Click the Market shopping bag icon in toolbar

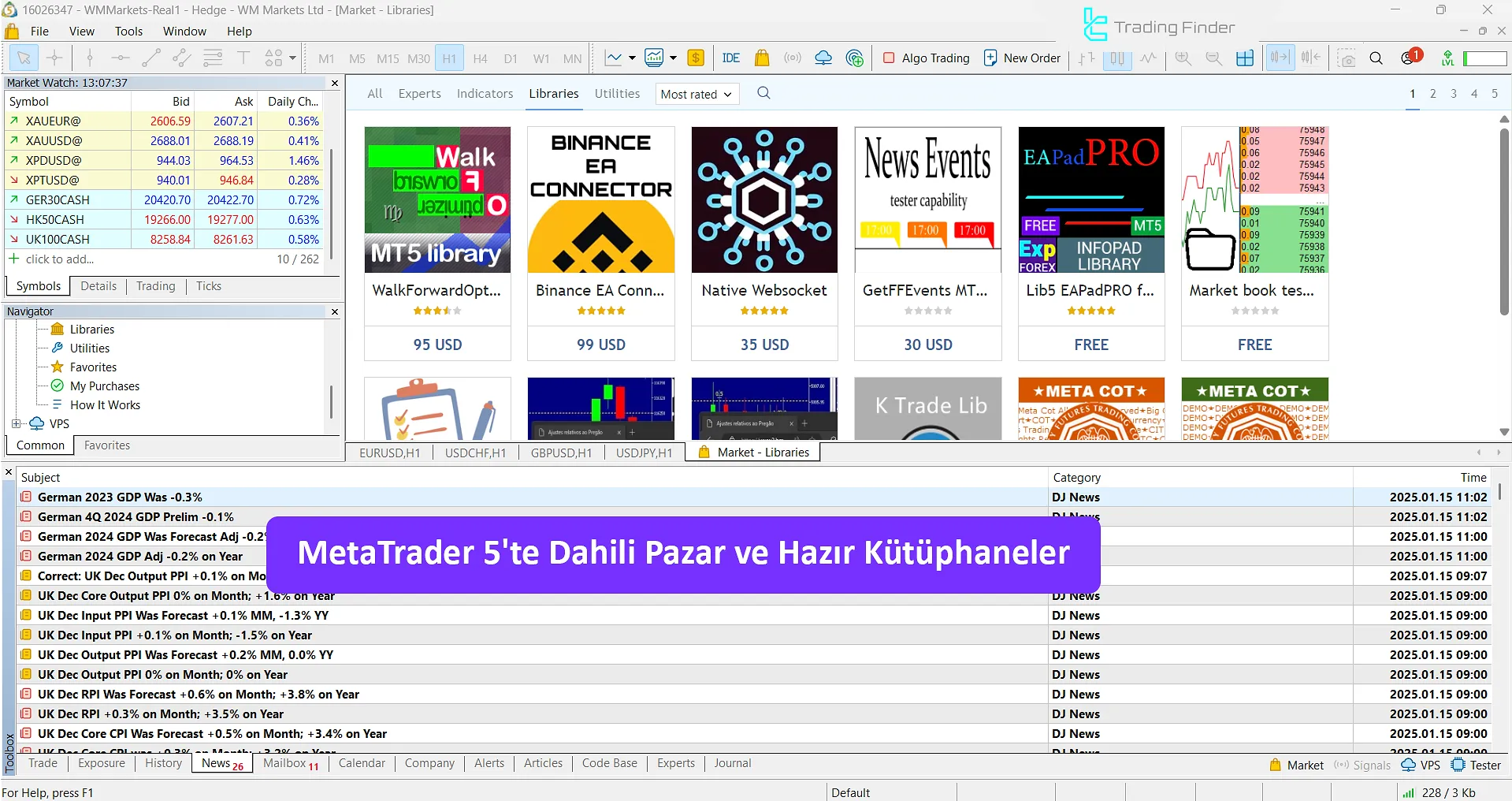point(761,58)
